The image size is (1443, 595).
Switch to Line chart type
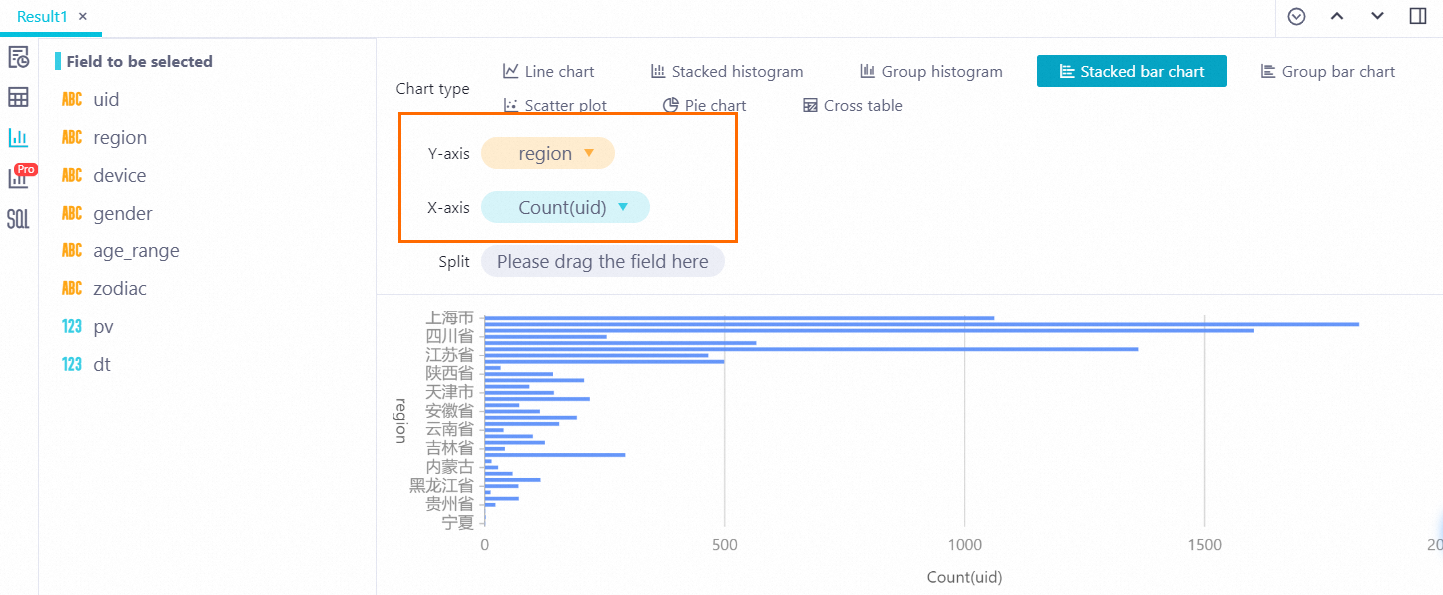[548, 71]
